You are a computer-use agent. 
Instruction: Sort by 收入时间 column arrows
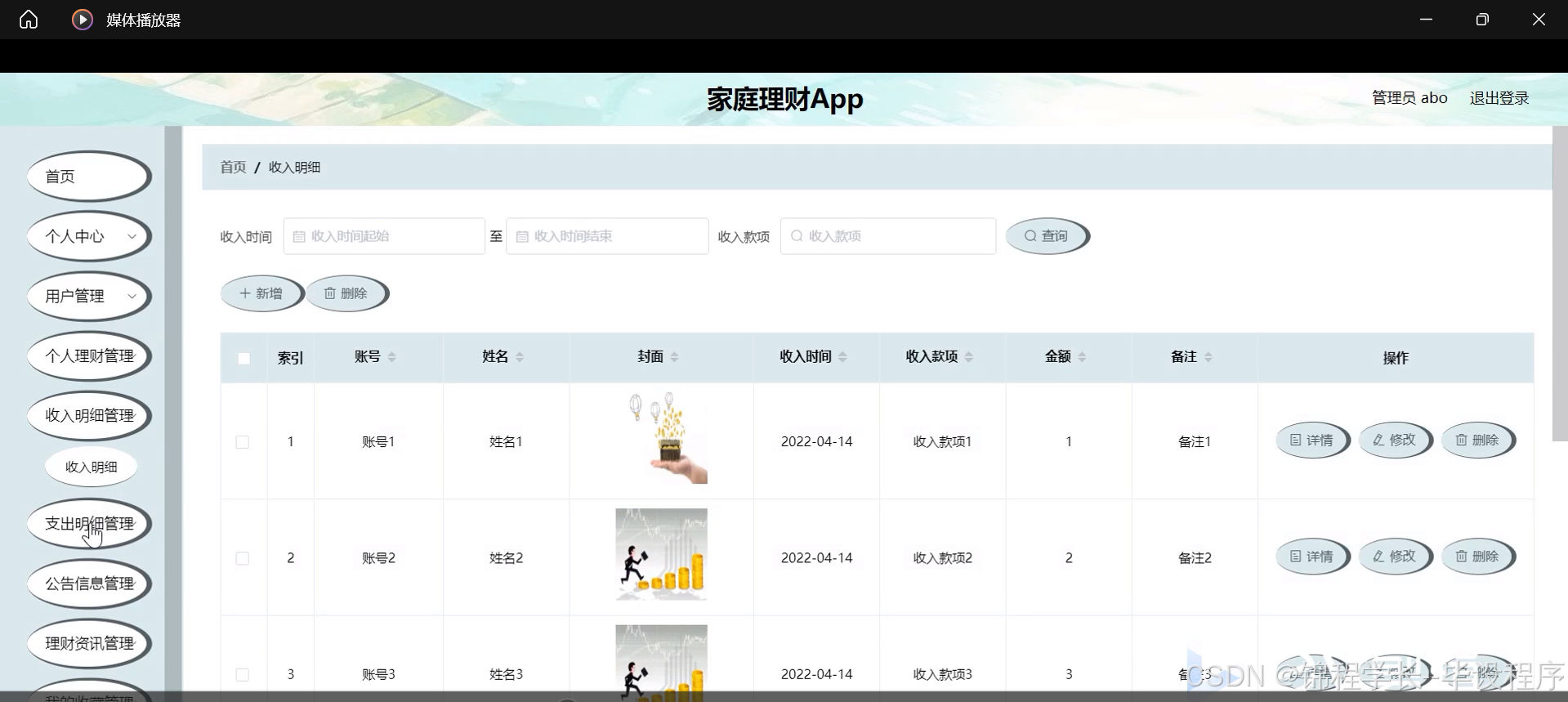[843, 357]
